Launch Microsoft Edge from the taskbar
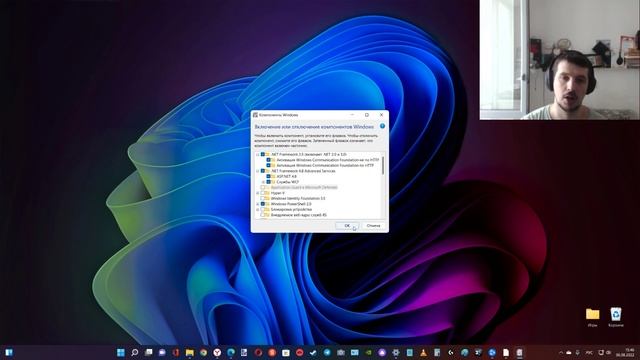 231,352
